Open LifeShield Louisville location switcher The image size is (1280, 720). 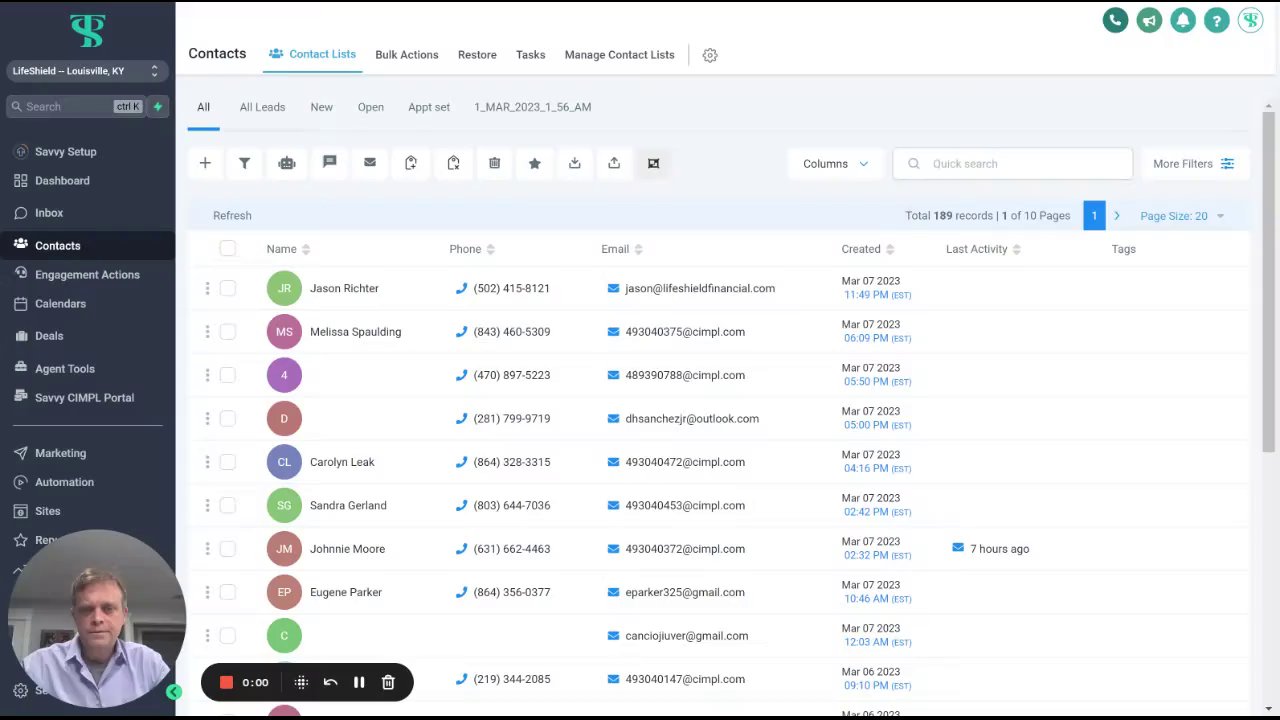(86, 71)
